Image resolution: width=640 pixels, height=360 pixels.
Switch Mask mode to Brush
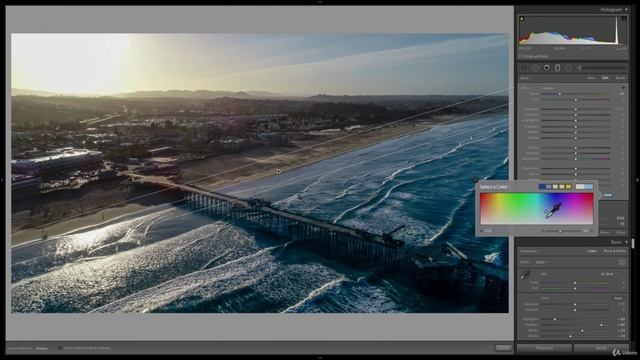coord(620,78)
